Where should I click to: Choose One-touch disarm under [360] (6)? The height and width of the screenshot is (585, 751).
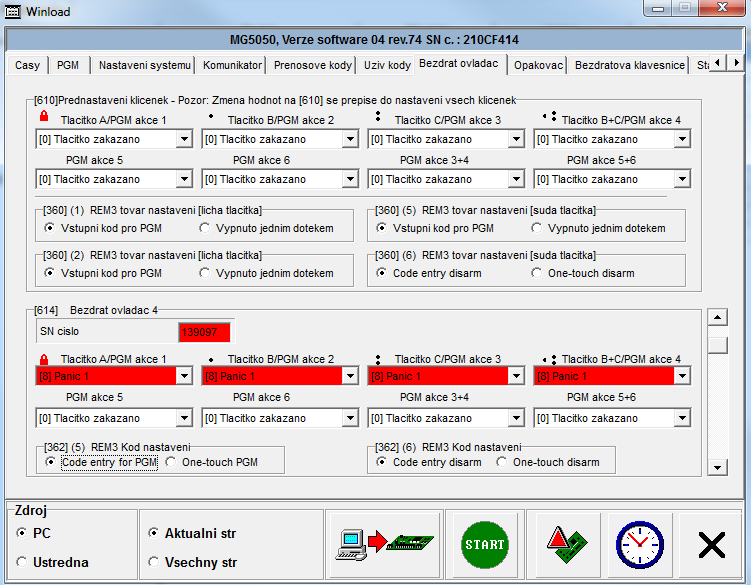(538, 273)
